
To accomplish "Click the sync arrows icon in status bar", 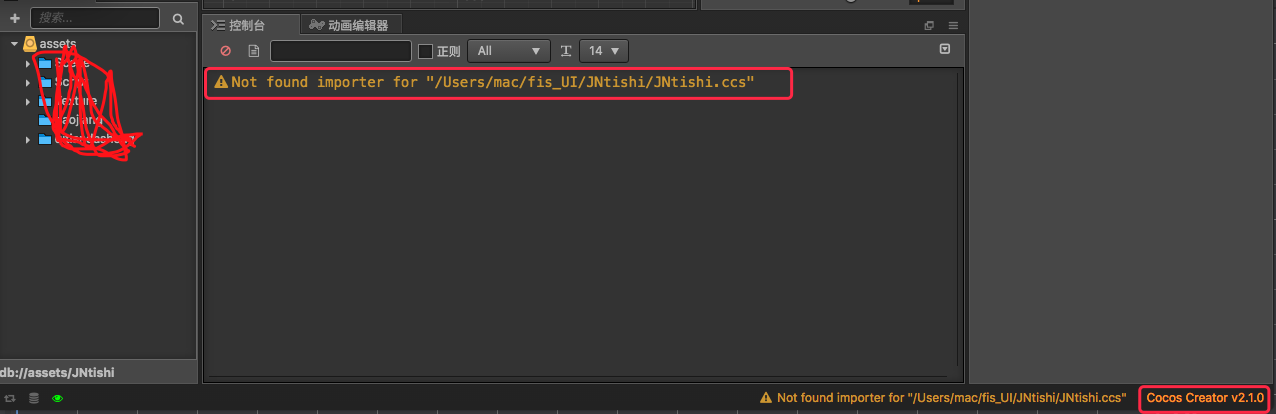I will click(x=10, y=398).
